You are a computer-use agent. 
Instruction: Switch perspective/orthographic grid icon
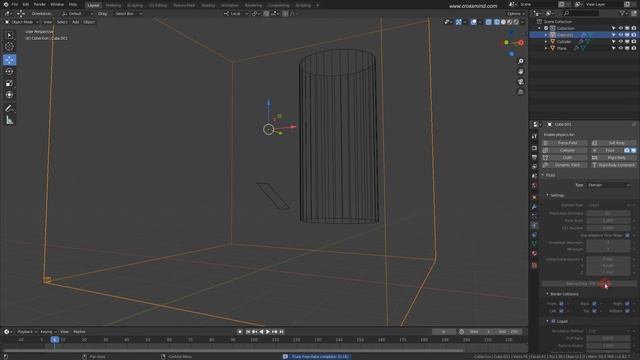520,92
